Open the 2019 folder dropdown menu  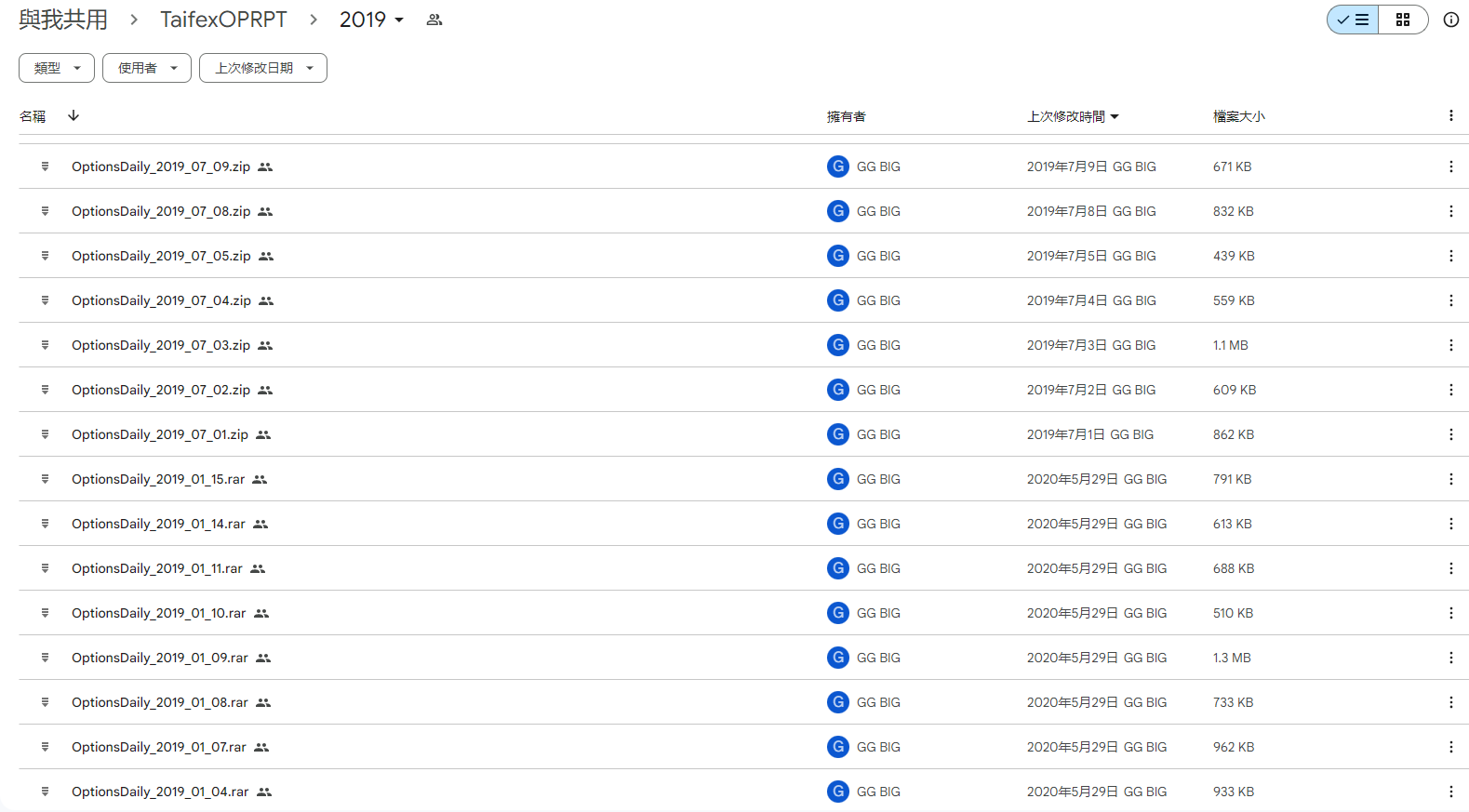(371, 20)
